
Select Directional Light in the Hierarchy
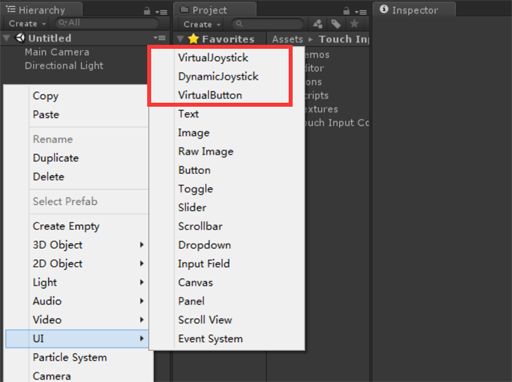pos(64,66)
